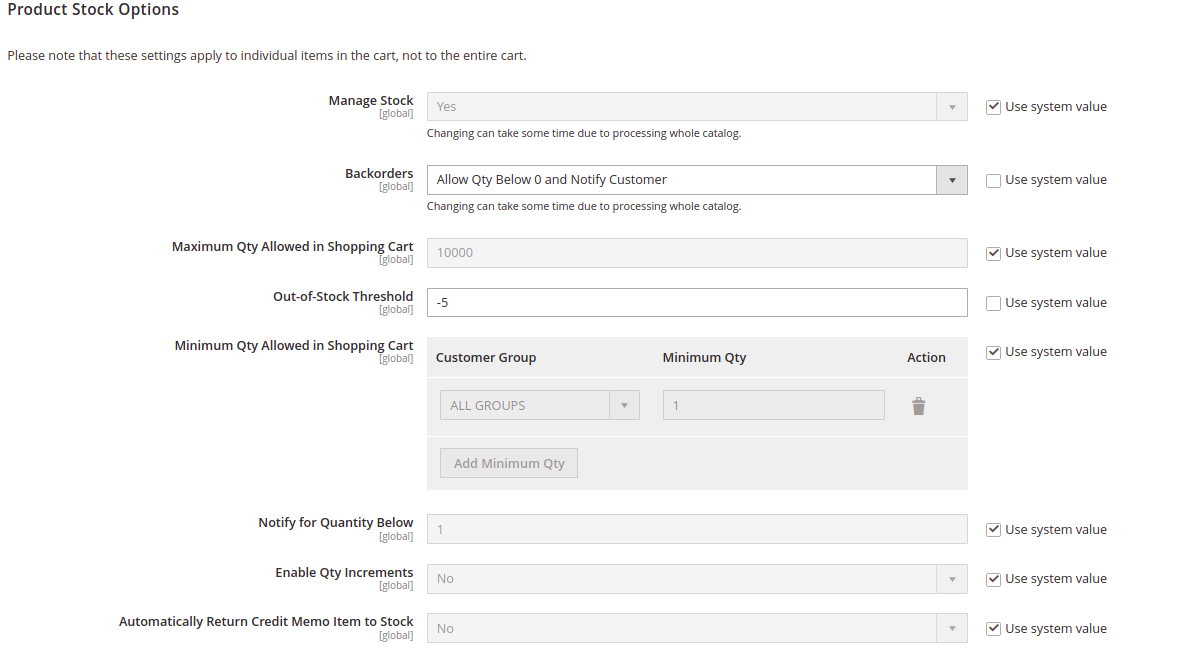The image size is (1204, 653).
Task: Uncheck Use system value for Manage Stock
Action: (993, 106)
